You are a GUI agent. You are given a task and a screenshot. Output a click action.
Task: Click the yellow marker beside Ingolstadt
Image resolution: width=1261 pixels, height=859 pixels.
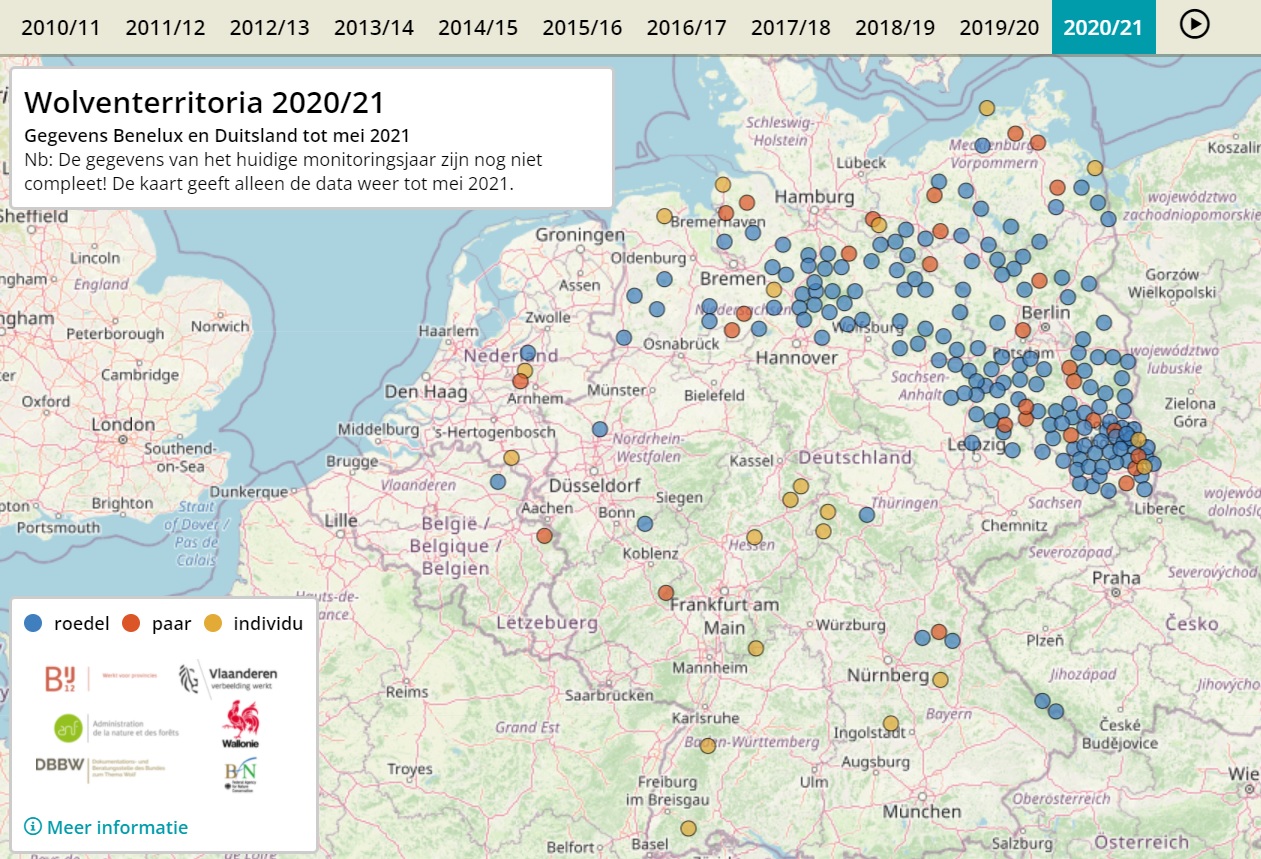coord(891,723)
